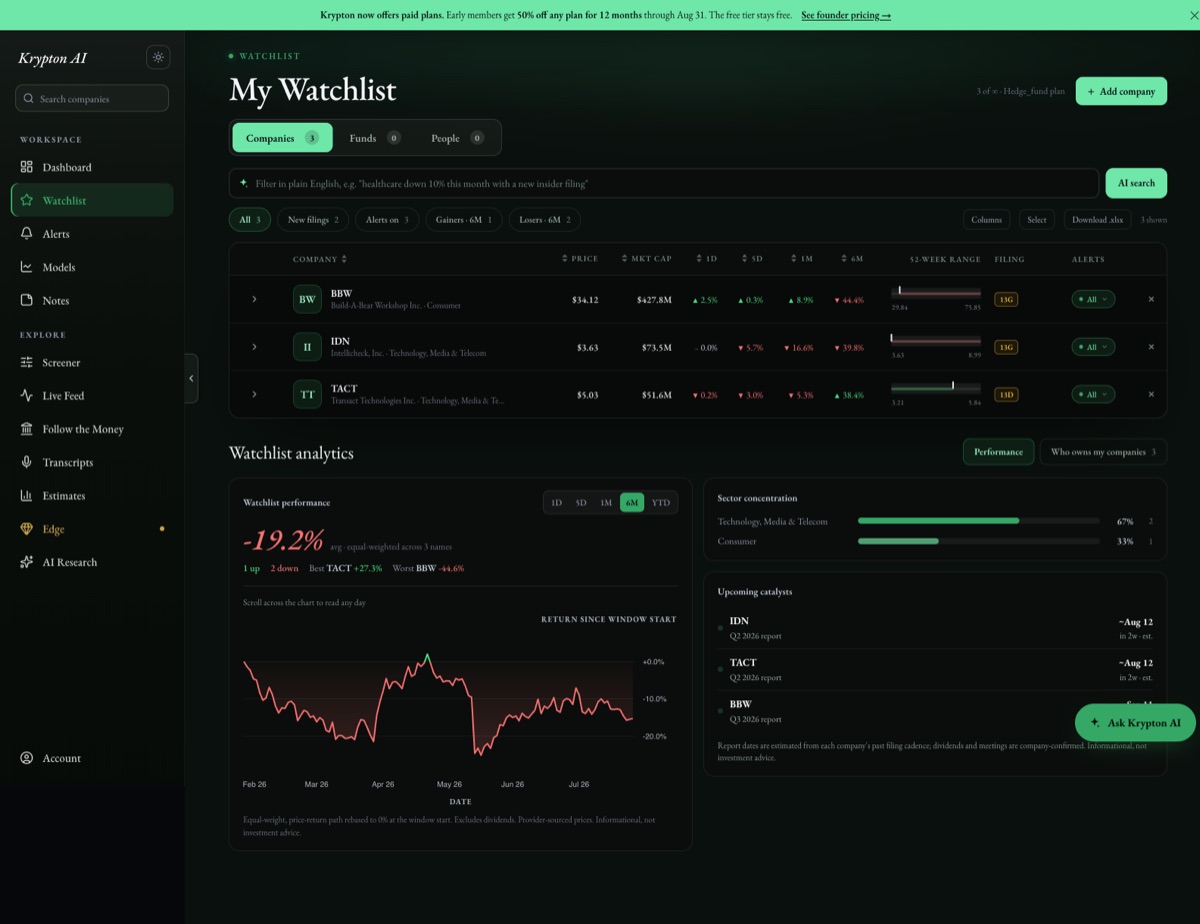1200x924 pixels.
Task: Filter by New filings chip
Action: (313, 220)
